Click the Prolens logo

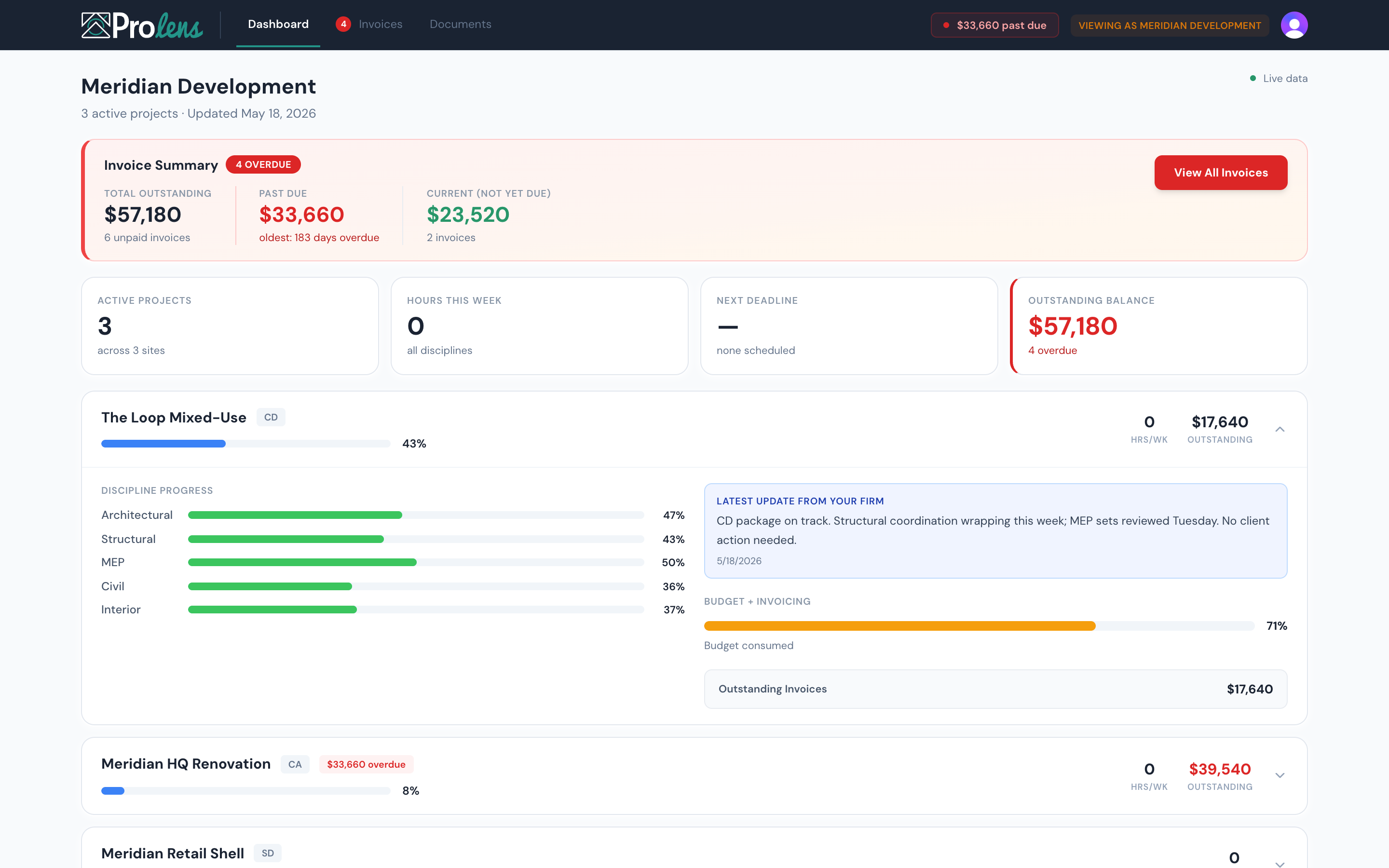142,25
